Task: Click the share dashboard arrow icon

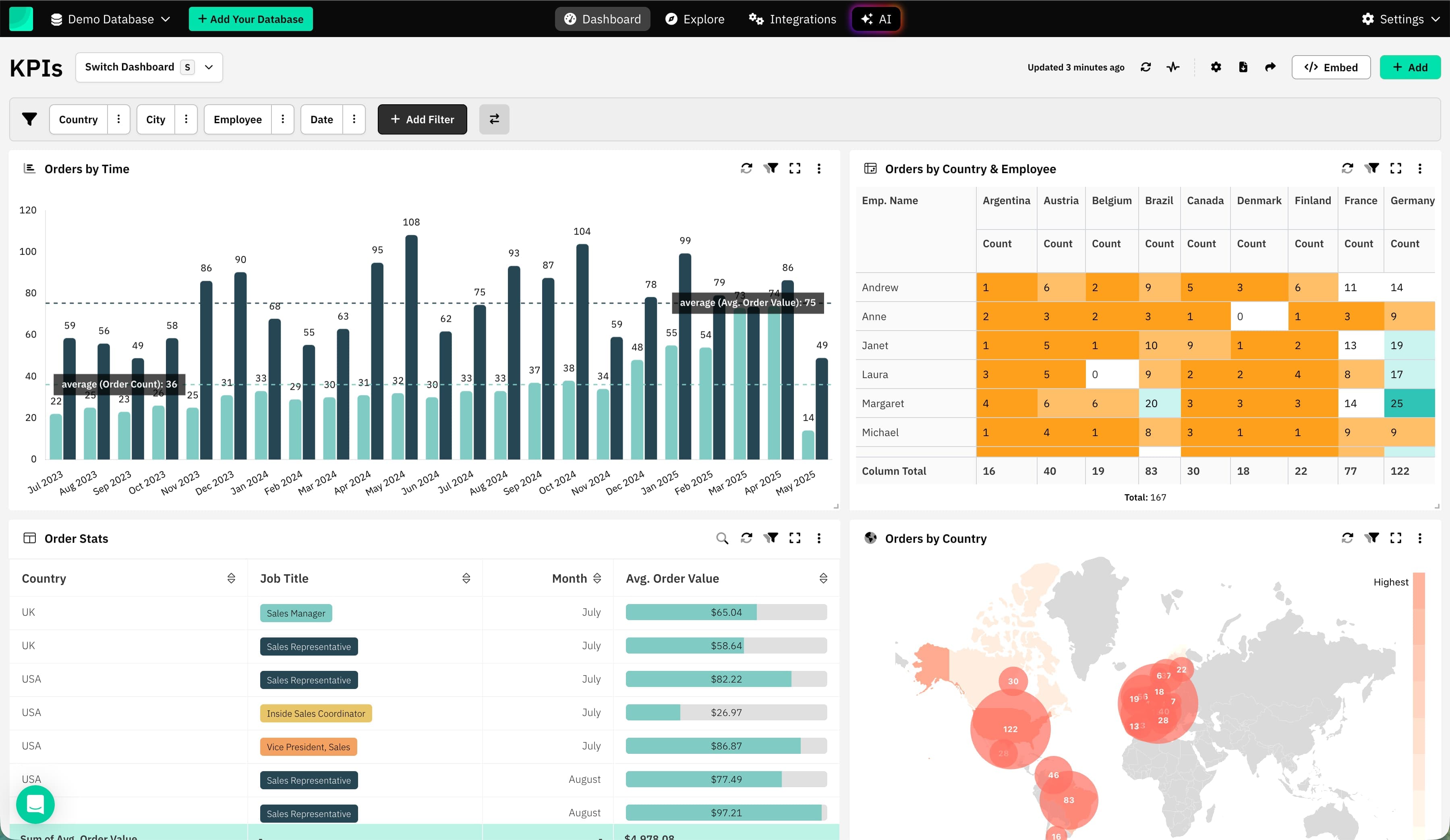Action: coord(1270,67)
